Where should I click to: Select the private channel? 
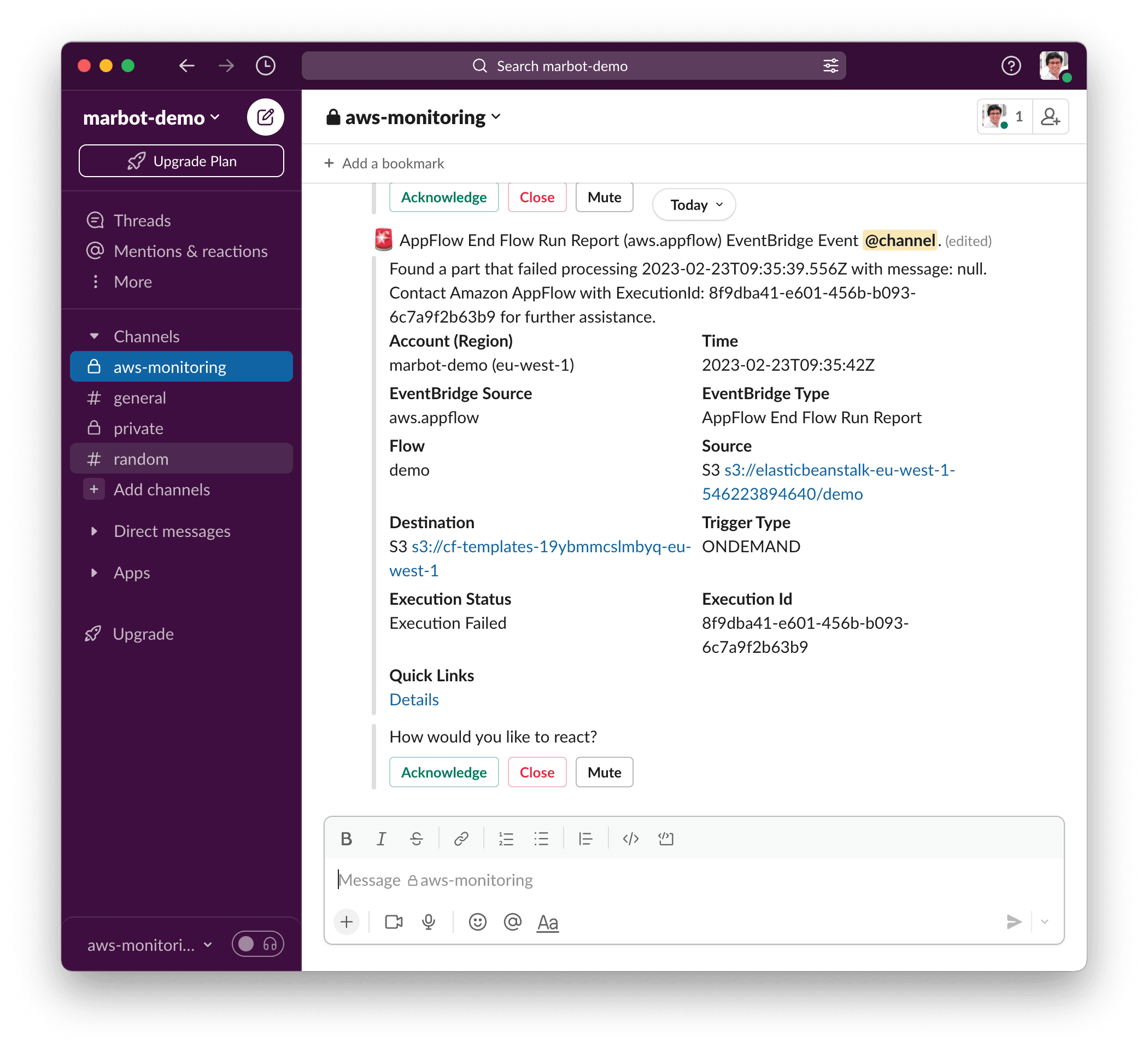181,428
